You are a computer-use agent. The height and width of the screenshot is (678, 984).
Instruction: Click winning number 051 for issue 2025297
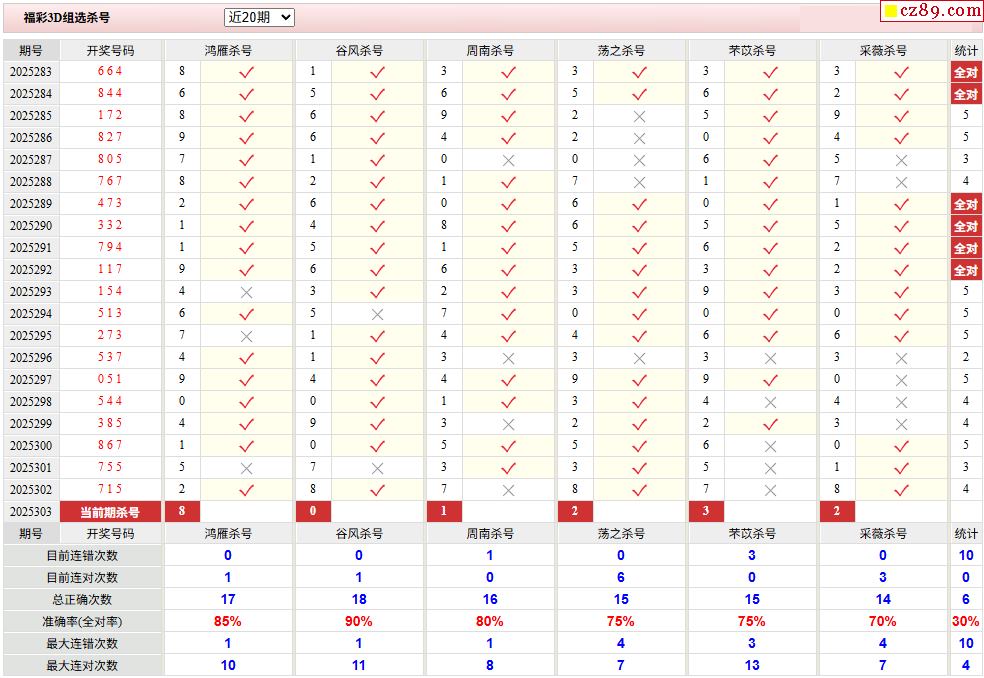[110, 379]
